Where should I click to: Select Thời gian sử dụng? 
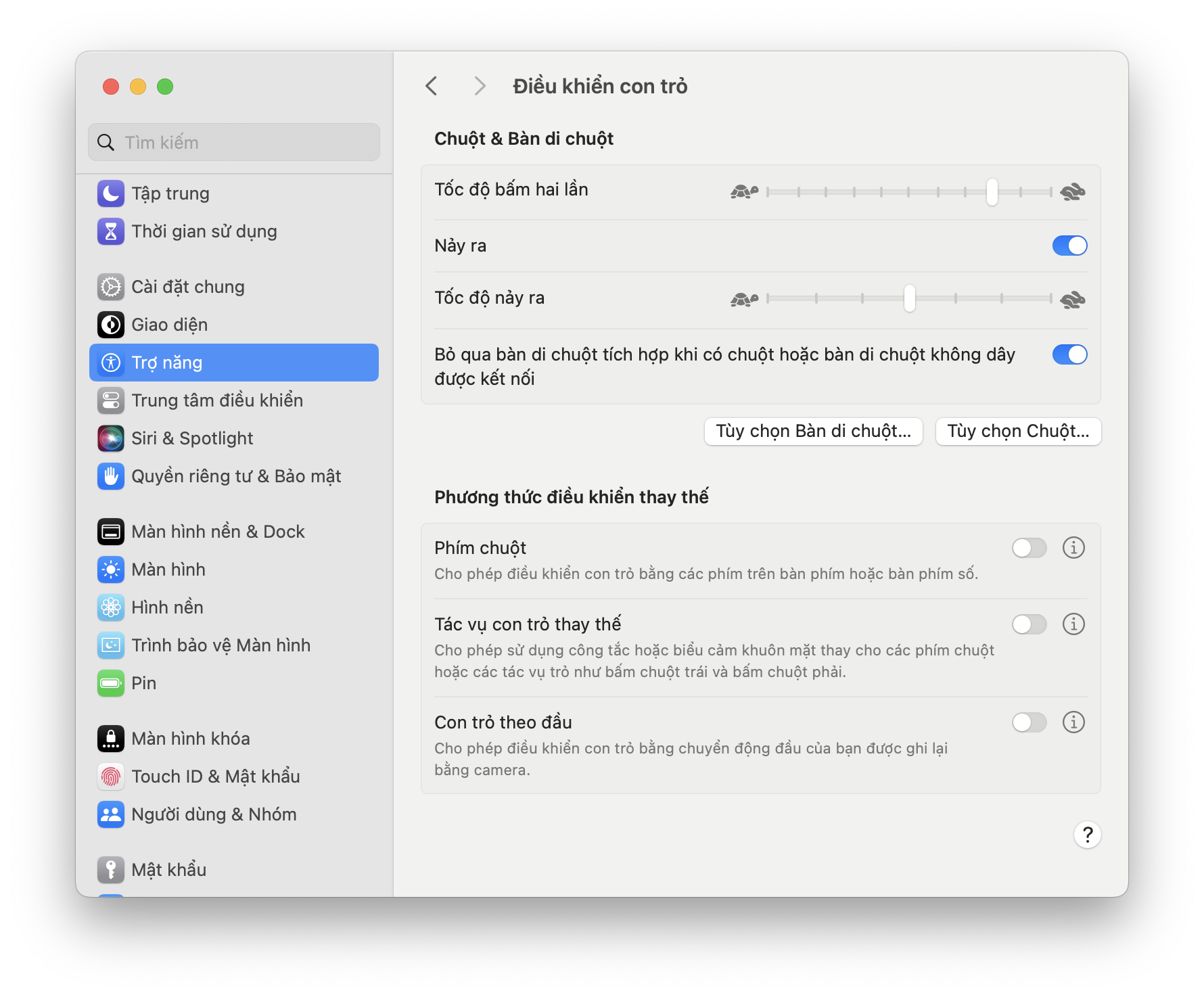point(234,231)
